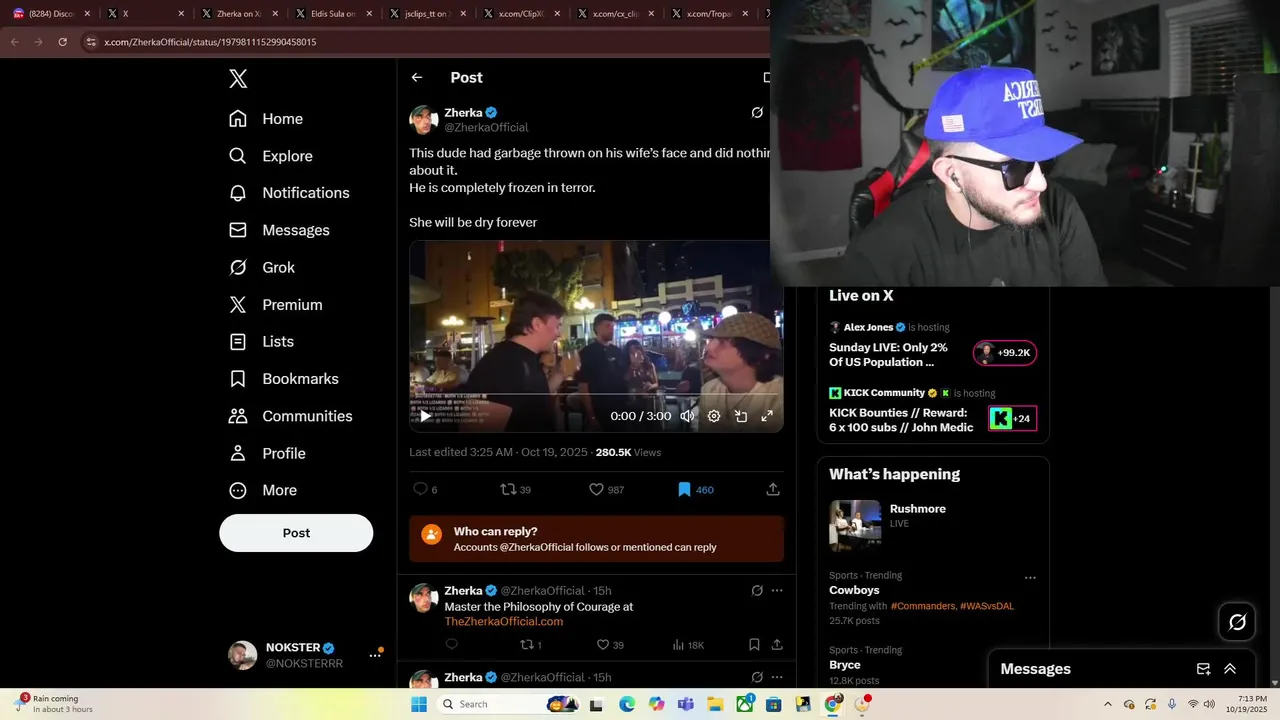Repost the post with 39 reposts
Viewport: 1280px width, 720px height.
pos(516,489)
